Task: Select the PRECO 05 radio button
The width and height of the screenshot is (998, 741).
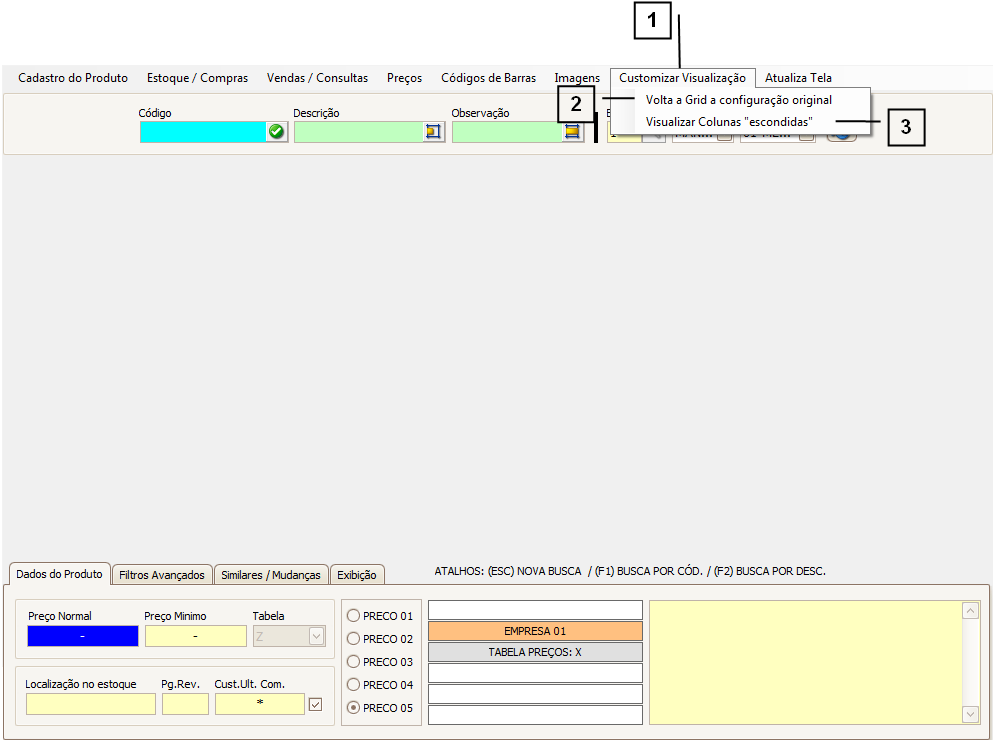Action: 353,708
